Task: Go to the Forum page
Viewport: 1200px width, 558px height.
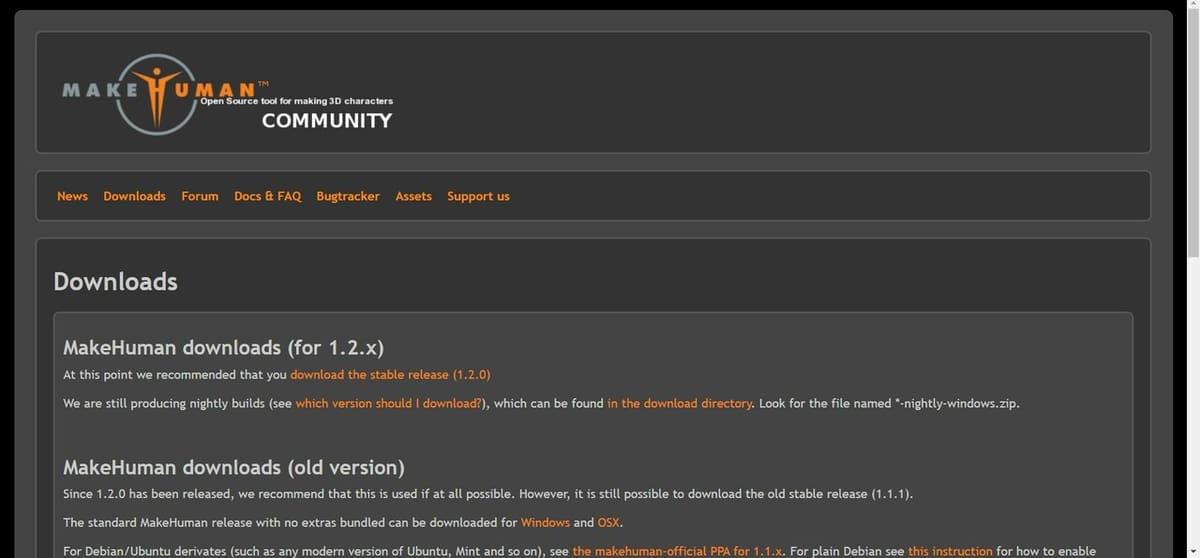Action: (200, 196)
